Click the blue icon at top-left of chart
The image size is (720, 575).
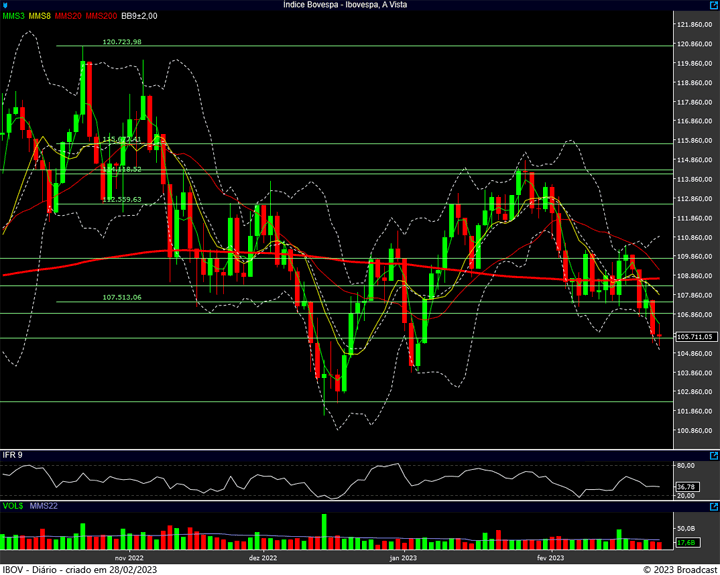pyautogui.click(x=5, y=5)
